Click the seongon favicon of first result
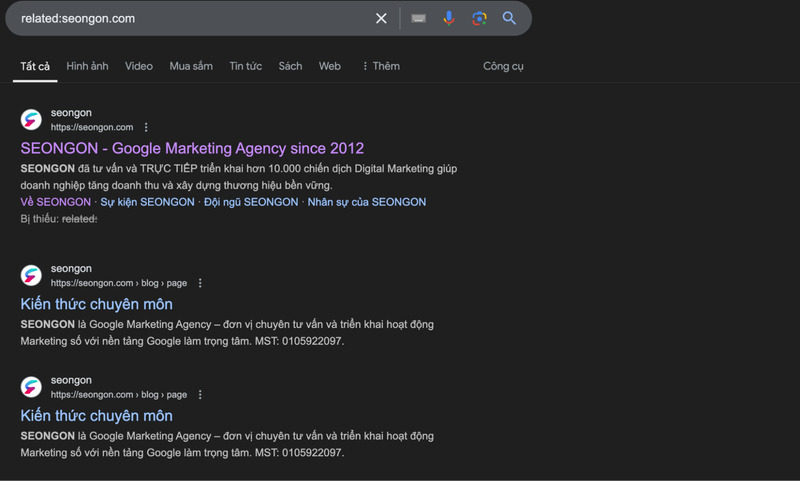This screenshot has height=481, width=800. 31,120
